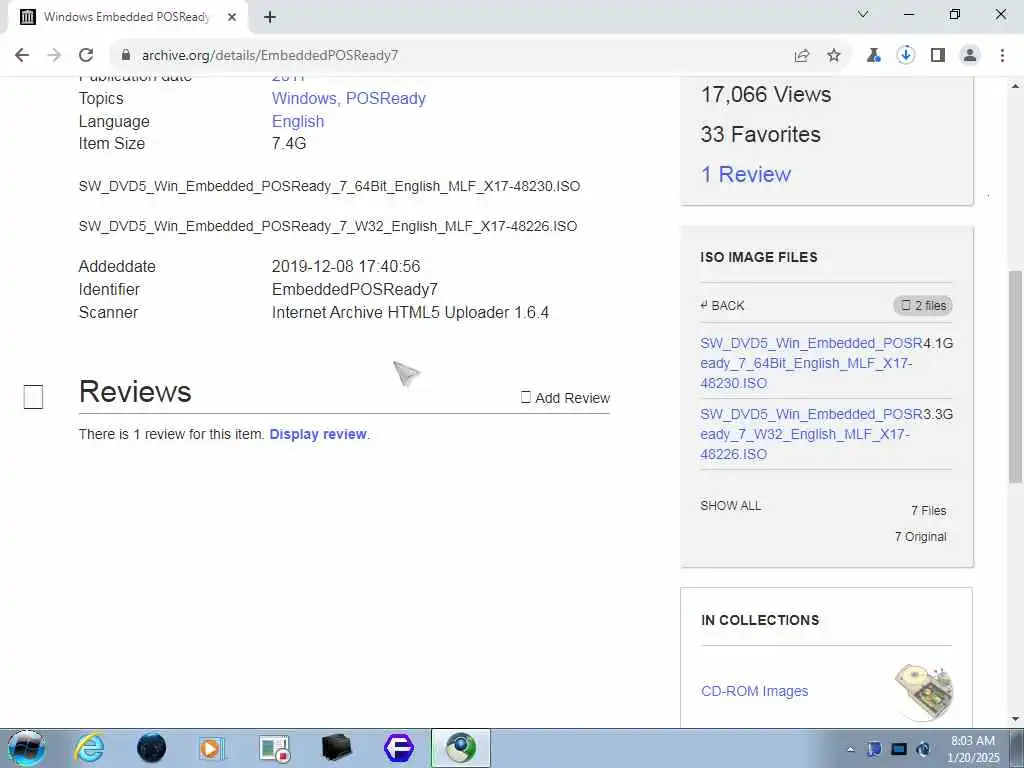Click the CD-ROM Images collection thumbnail
Image resolution: width=1024 pixels, height=768 pixels.
pyautogui.click(x=923, y=692)
